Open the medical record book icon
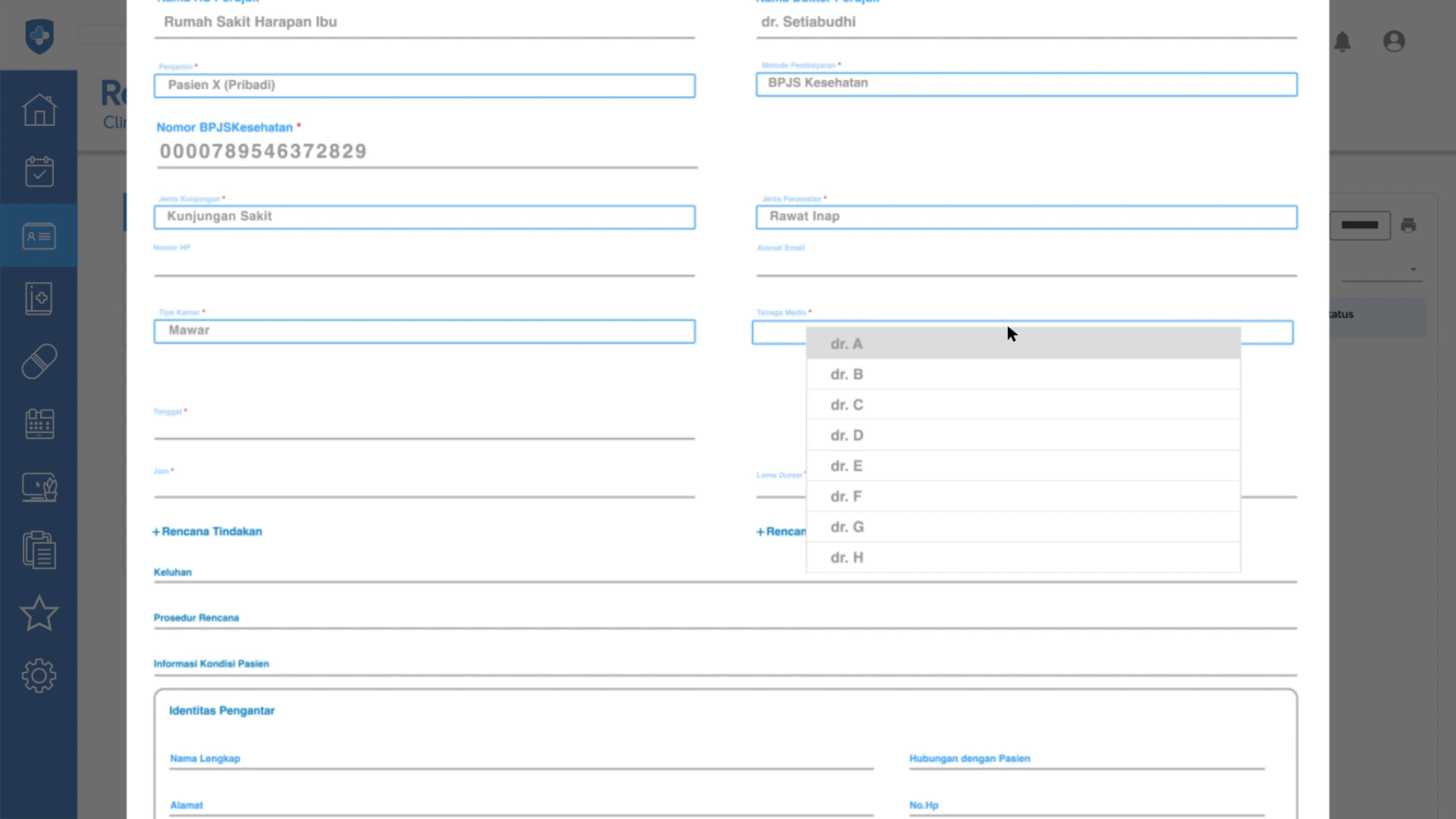 (39, 298)
